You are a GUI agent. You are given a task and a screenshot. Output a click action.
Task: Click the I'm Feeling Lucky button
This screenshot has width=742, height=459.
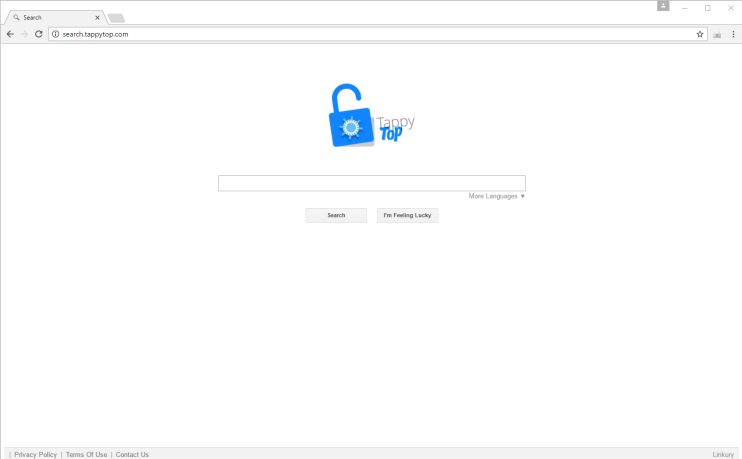tap(407, 215)
